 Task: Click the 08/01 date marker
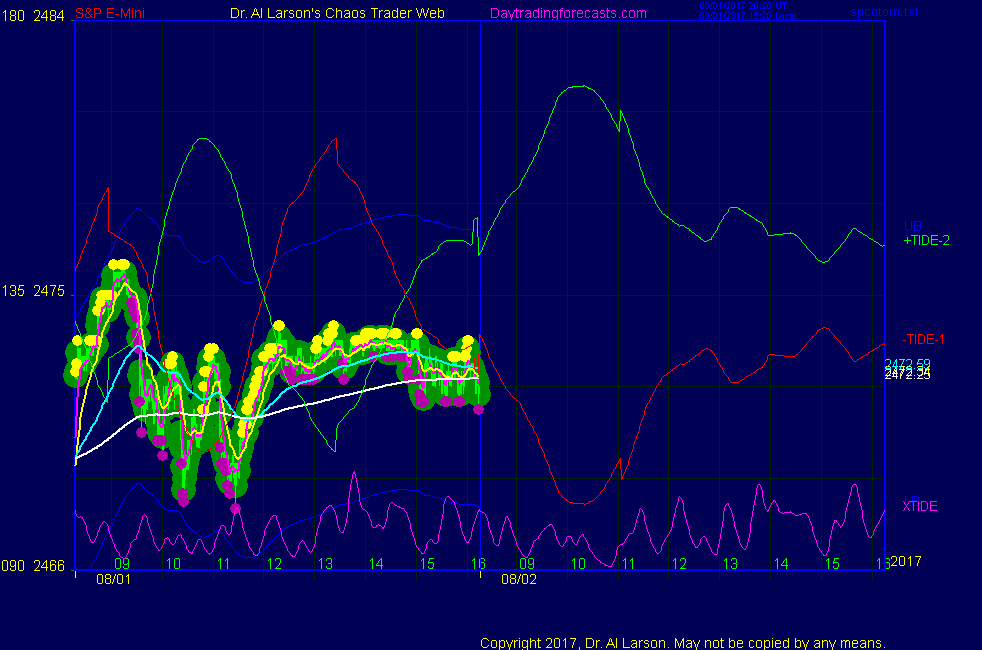tap(113, 579)
